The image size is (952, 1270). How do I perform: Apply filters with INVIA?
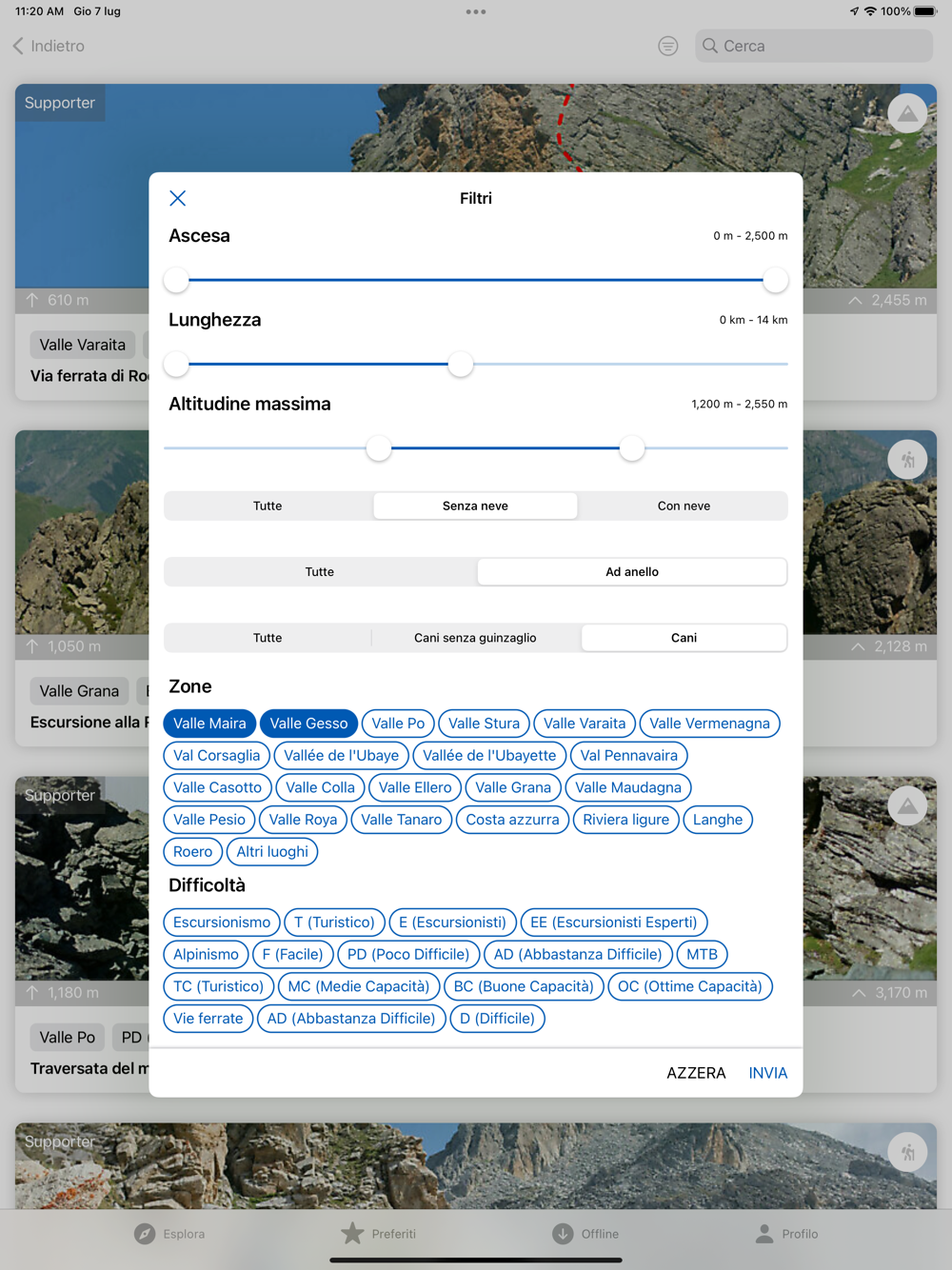pos(767,1073)
